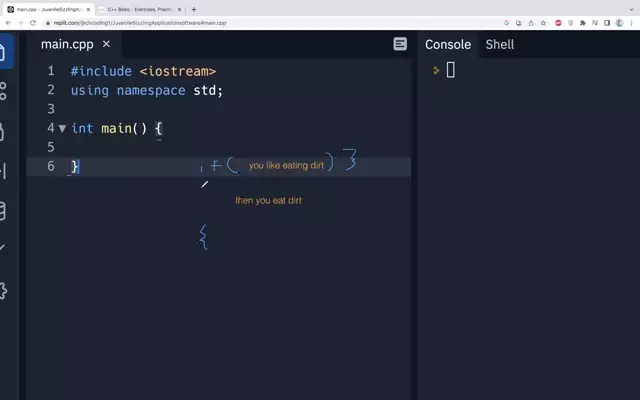Open the Debugger sidebar icon
The image size is (640, 400).
point(4,171)
